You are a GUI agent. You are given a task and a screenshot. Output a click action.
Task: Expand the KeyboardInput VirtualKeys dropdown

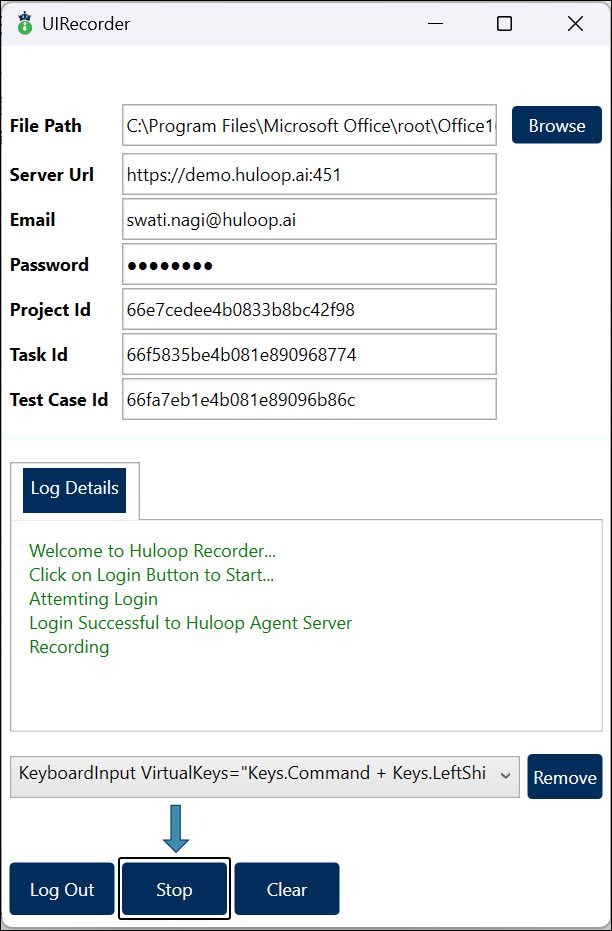pyautogui.click(x=265, y=777)
